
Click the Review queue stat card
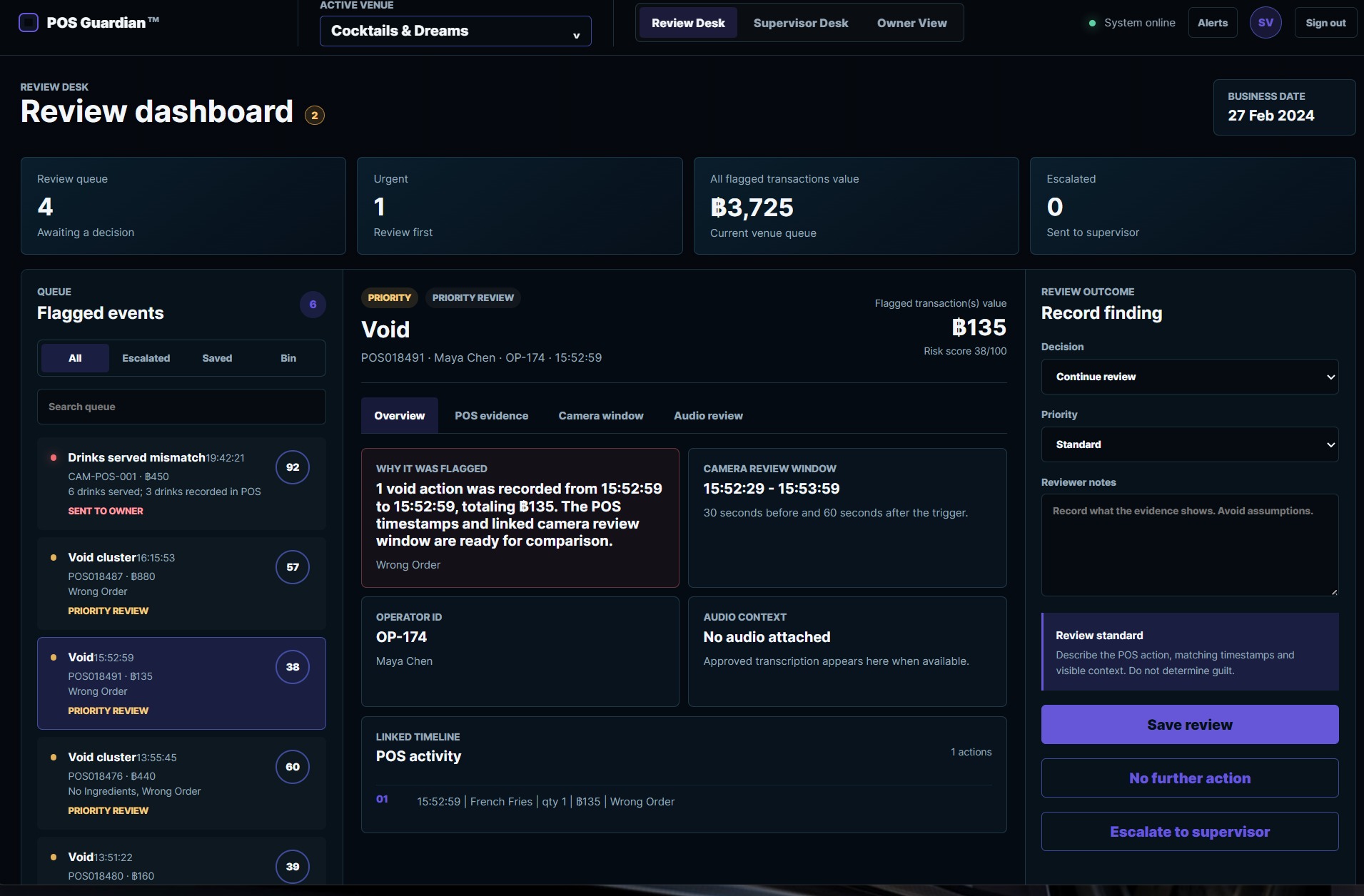tap(183, 205)
